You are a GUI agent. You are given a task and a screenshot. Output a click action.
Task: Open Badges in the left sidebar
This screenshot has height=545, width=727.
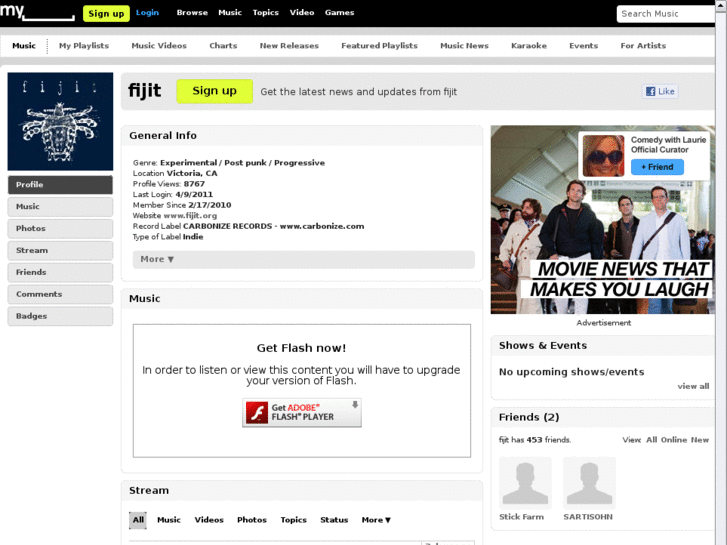pos(60,316)
